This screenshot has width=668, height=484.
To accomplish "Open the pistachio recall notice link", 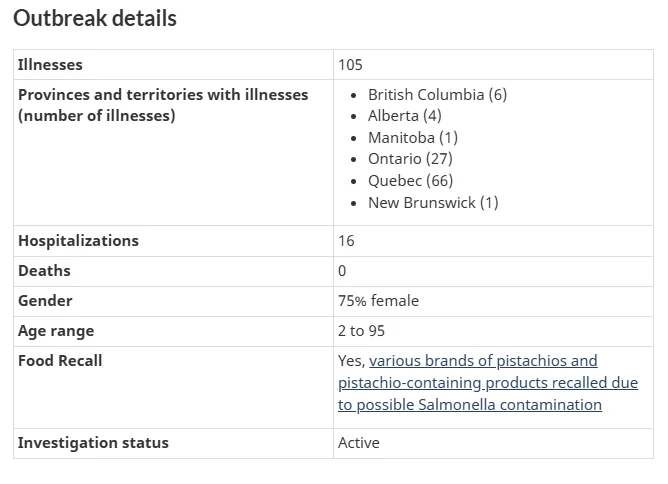I will (488, 383).
